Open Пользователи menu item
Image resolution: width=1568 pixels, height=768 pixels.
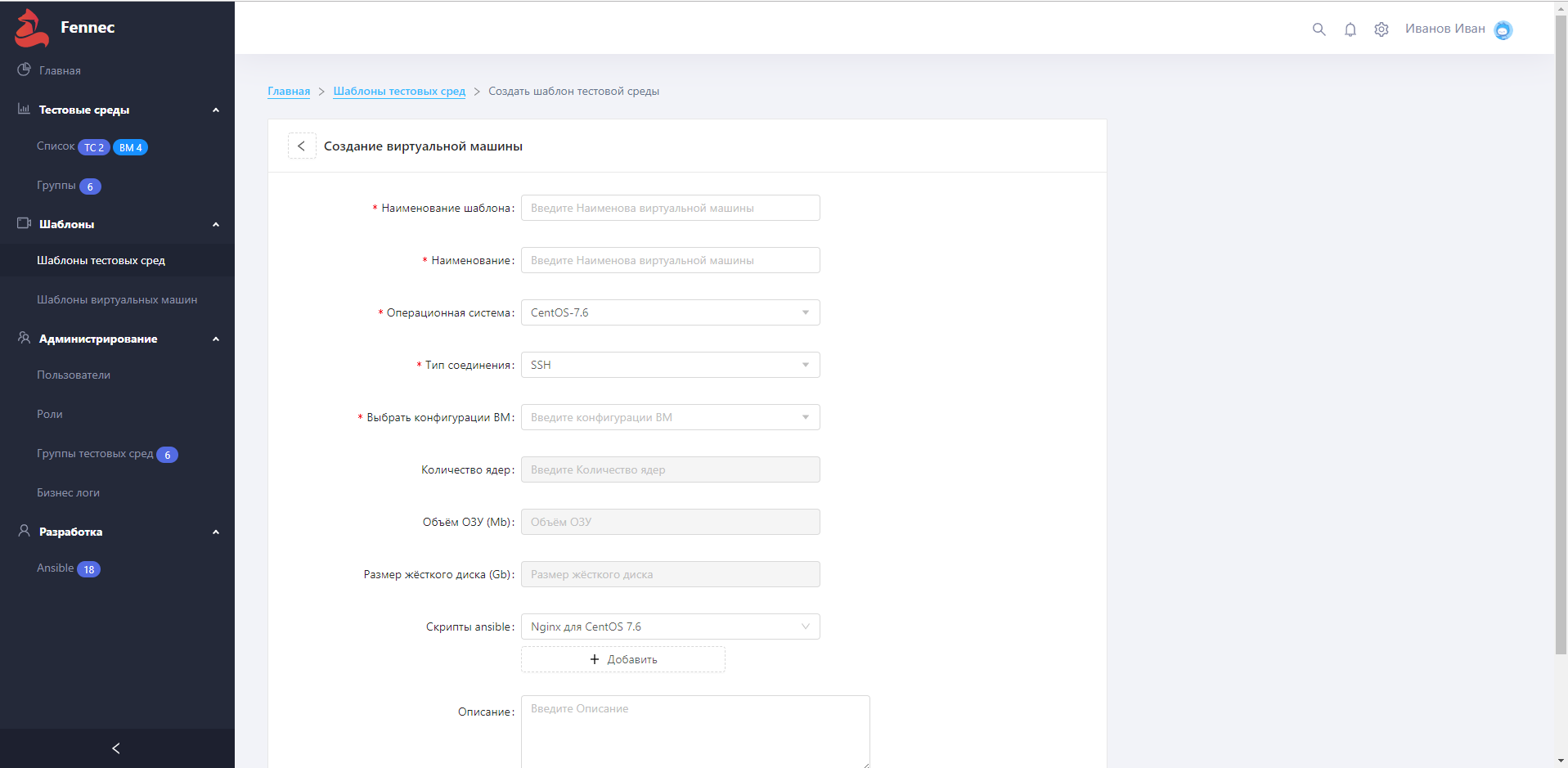(74, 375)
